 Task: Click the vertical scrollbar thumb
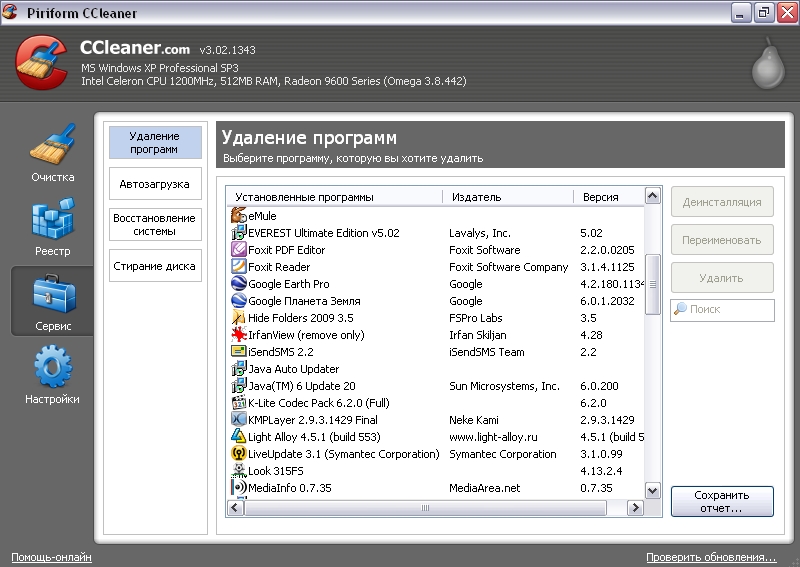(653, 284)
